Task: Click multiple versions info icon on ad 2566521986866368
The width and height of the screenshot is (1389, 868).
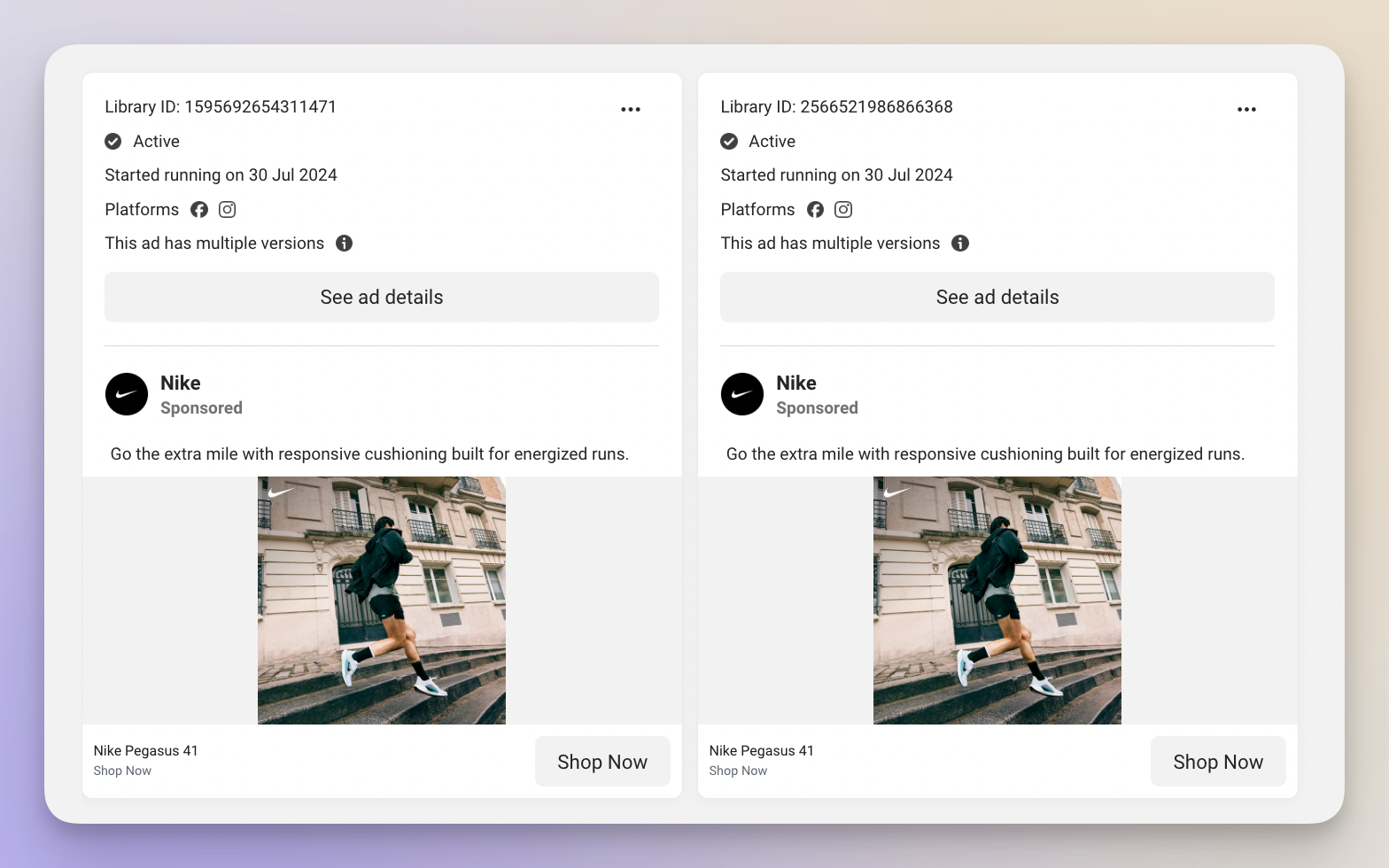Action: click(x=960, y=244)
